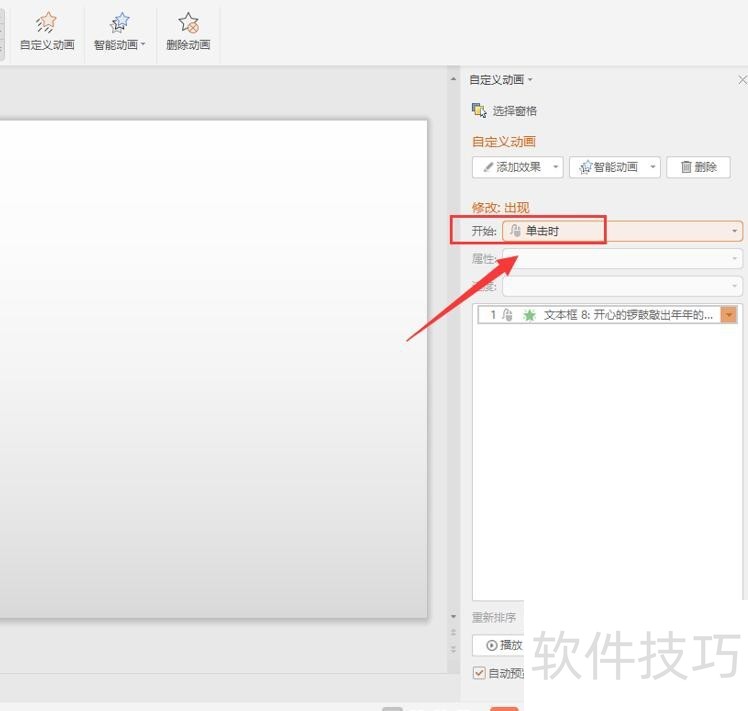Expand Smart Animation panel dropdown arrow
The height and width of the screenshot is (711, 748).
pyautogui.click(x=653, y=167)
